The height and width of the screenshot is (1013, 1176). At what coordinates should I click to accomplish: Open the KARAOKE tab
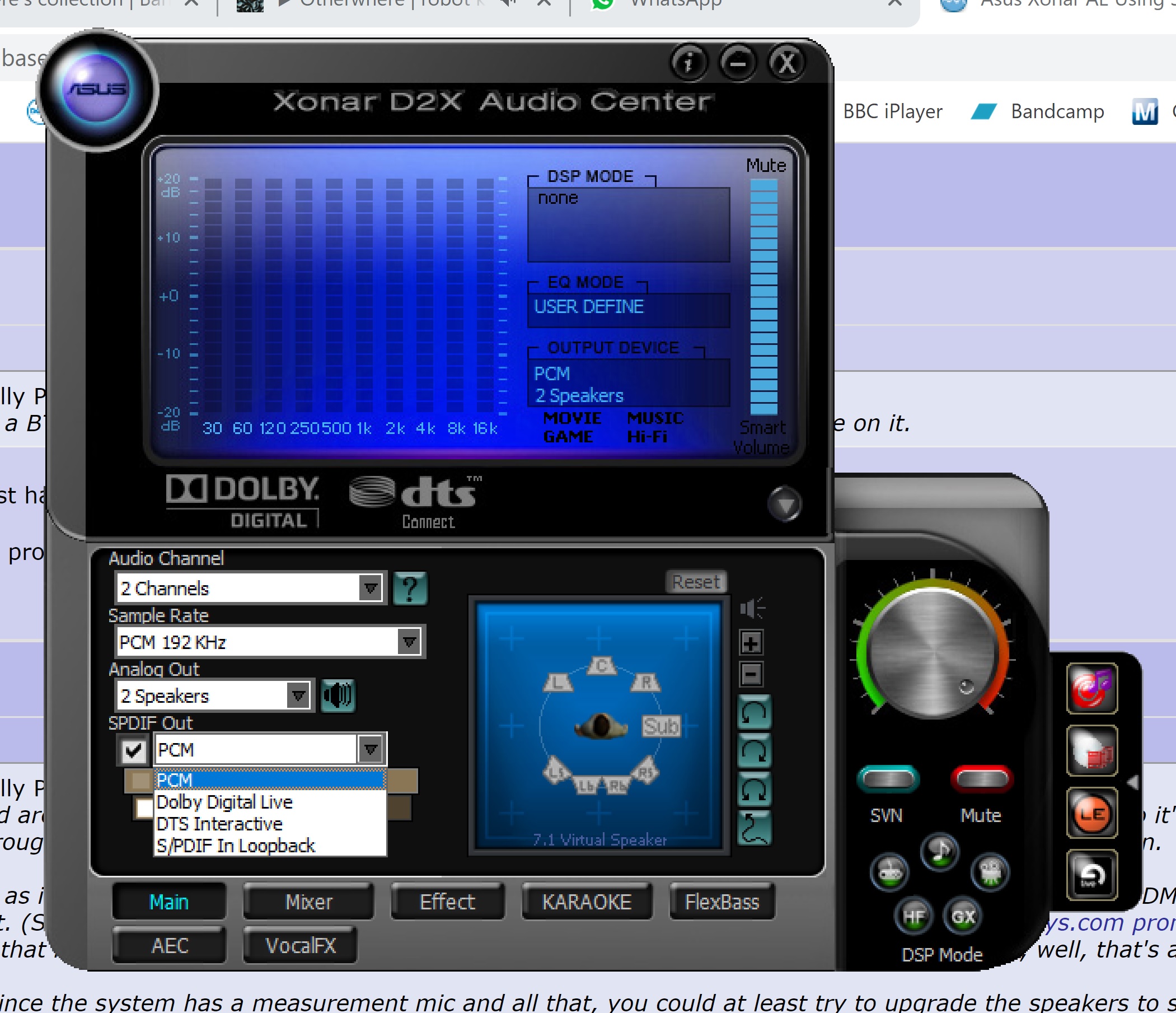tap(587, 902)
